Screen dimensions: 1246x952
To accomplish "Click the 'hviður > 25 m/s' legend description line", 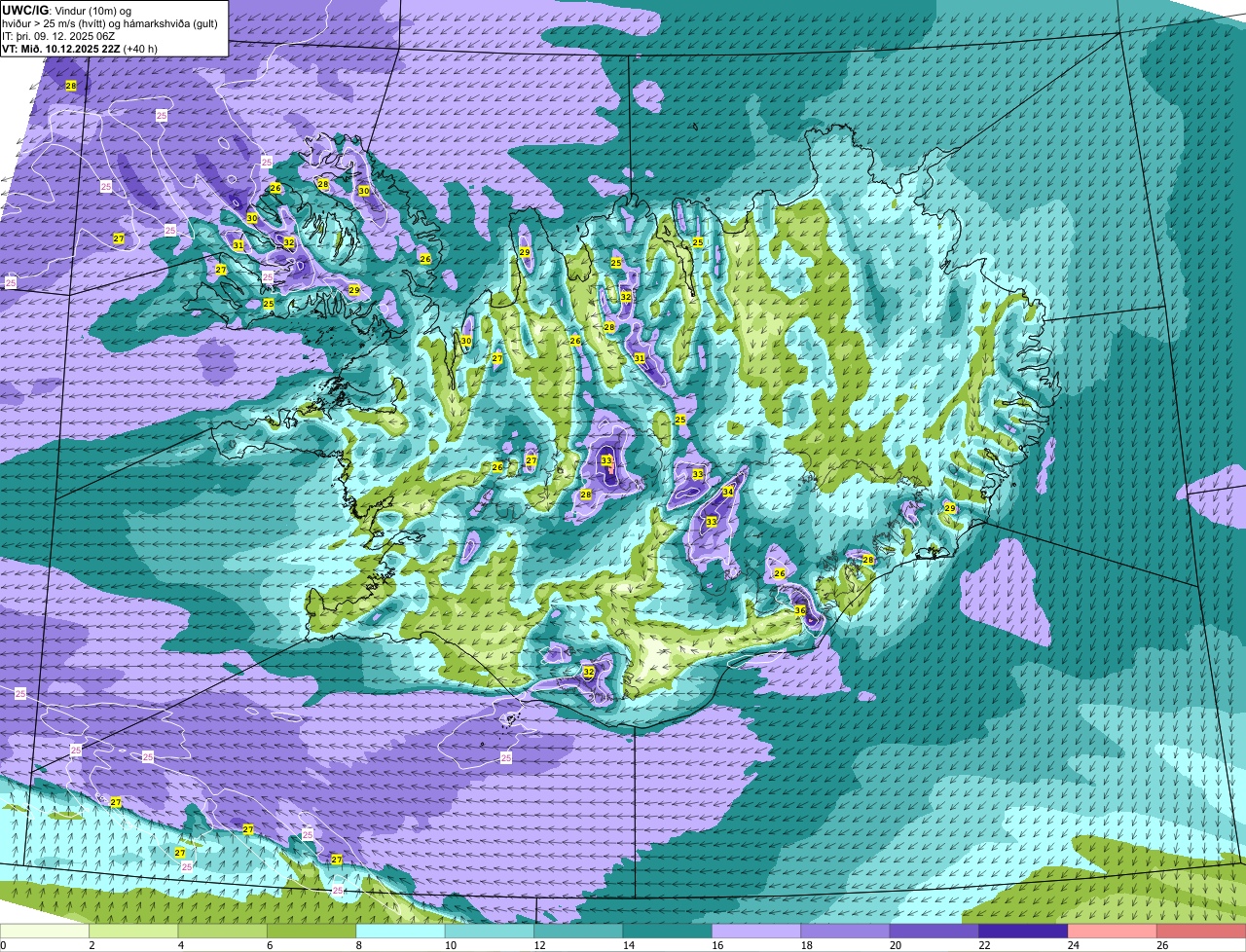I will tap(110, 23).
